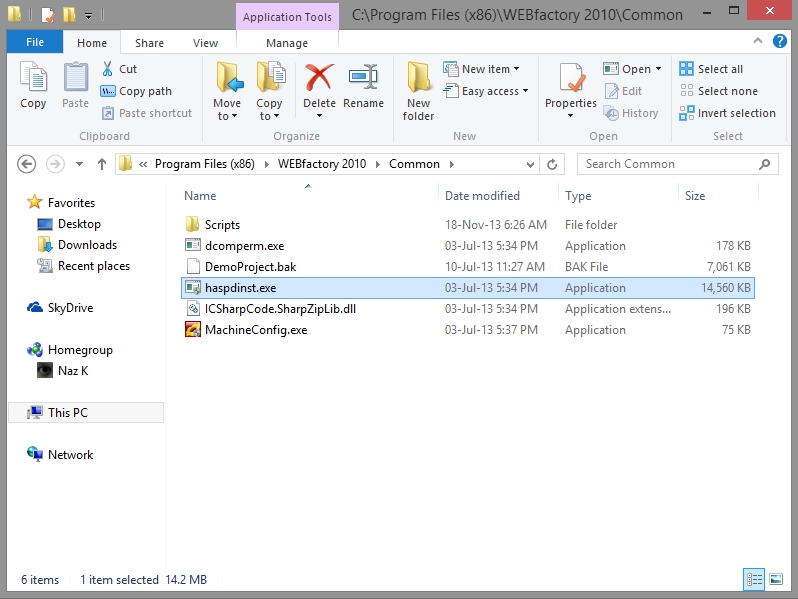
Task: Switch to Large icons view in status bar
Action: point(776,579)
